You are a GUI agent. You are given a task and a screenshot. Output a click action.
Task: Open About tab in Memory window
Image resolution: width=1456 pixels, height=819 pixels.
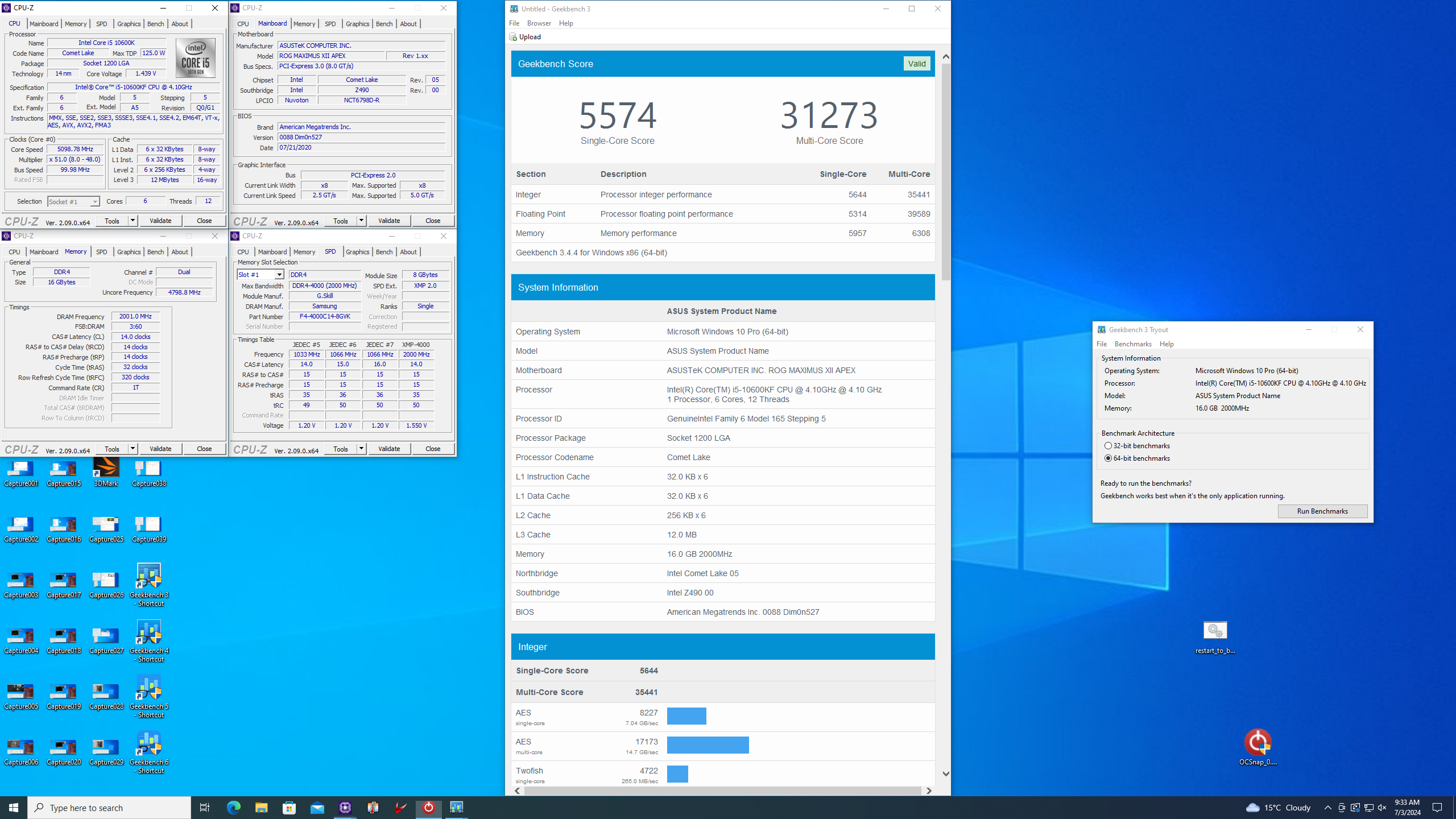[180, 252]
